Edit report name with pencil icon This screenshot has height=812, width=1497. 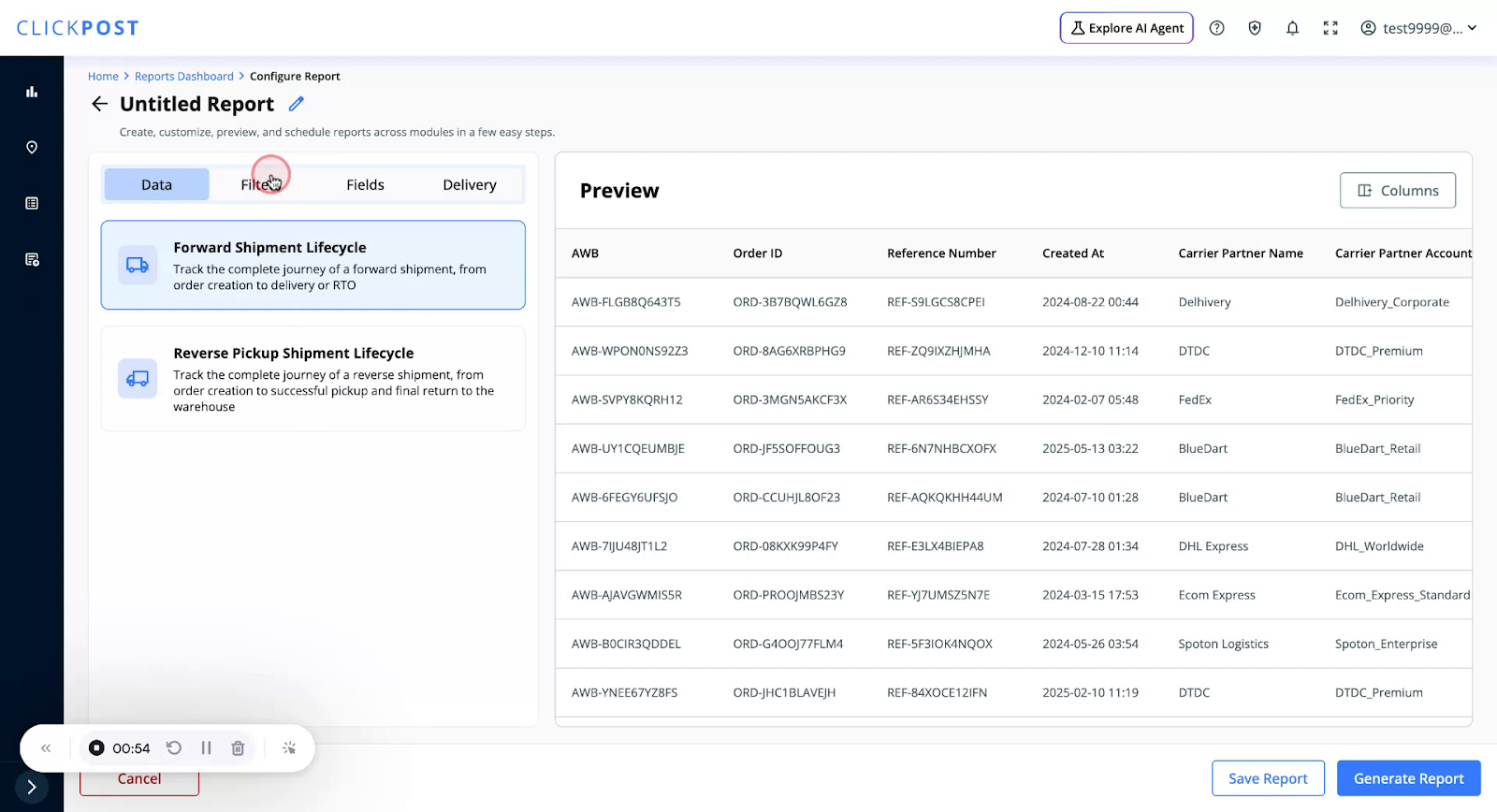point(296,104)
